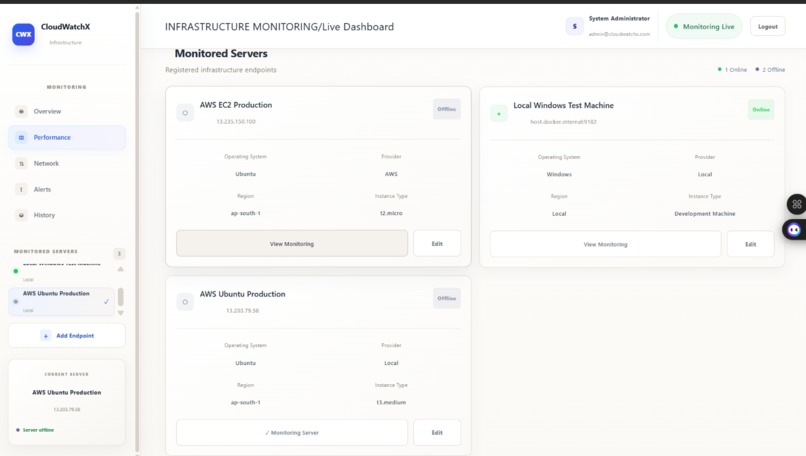Click the main sidebar vertical scrollbar
This screenshot has width=806, height=456.
137,231
